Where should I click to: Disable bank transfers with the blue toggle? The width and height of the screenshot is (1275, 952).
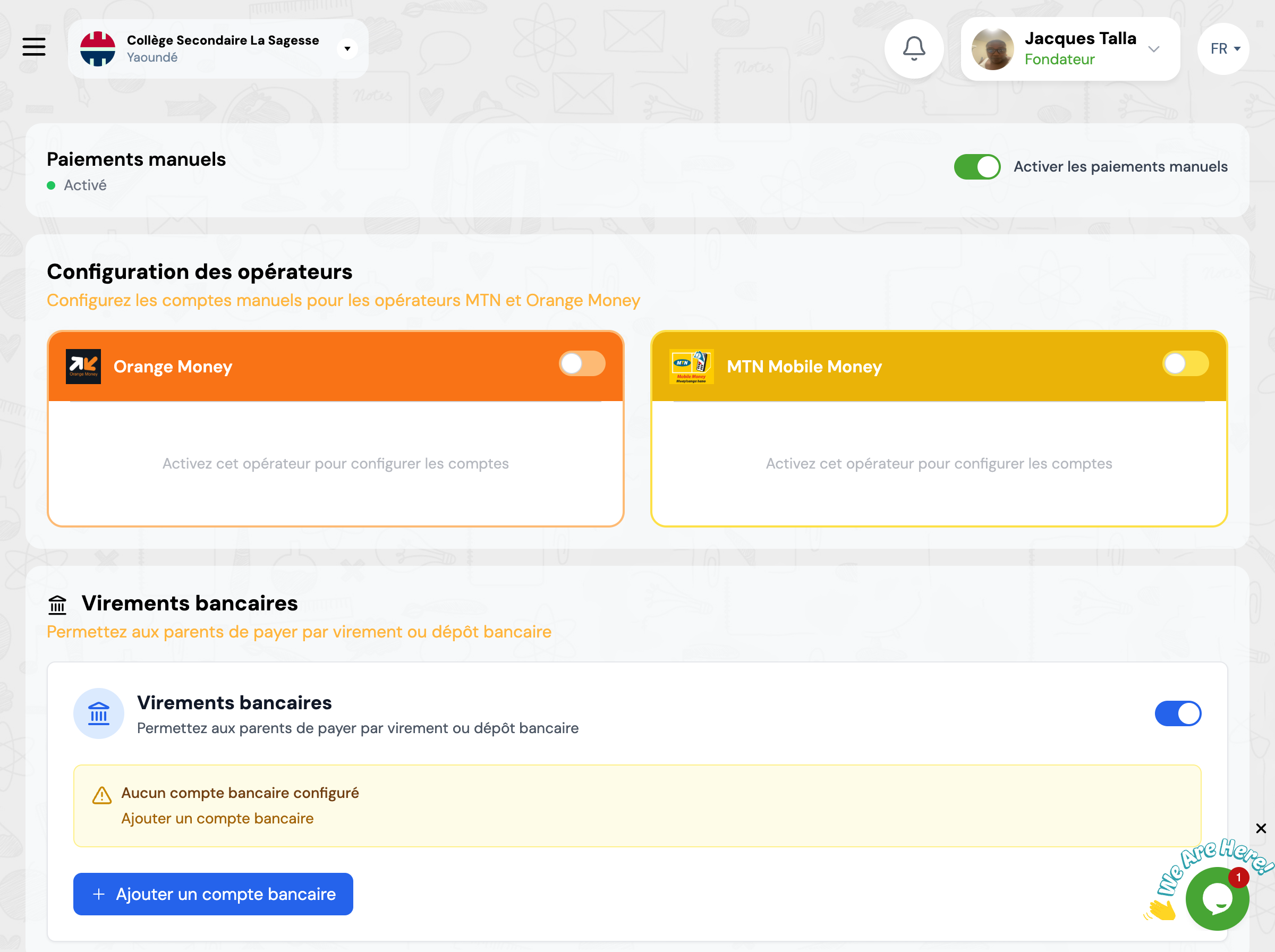(1178, 713)
